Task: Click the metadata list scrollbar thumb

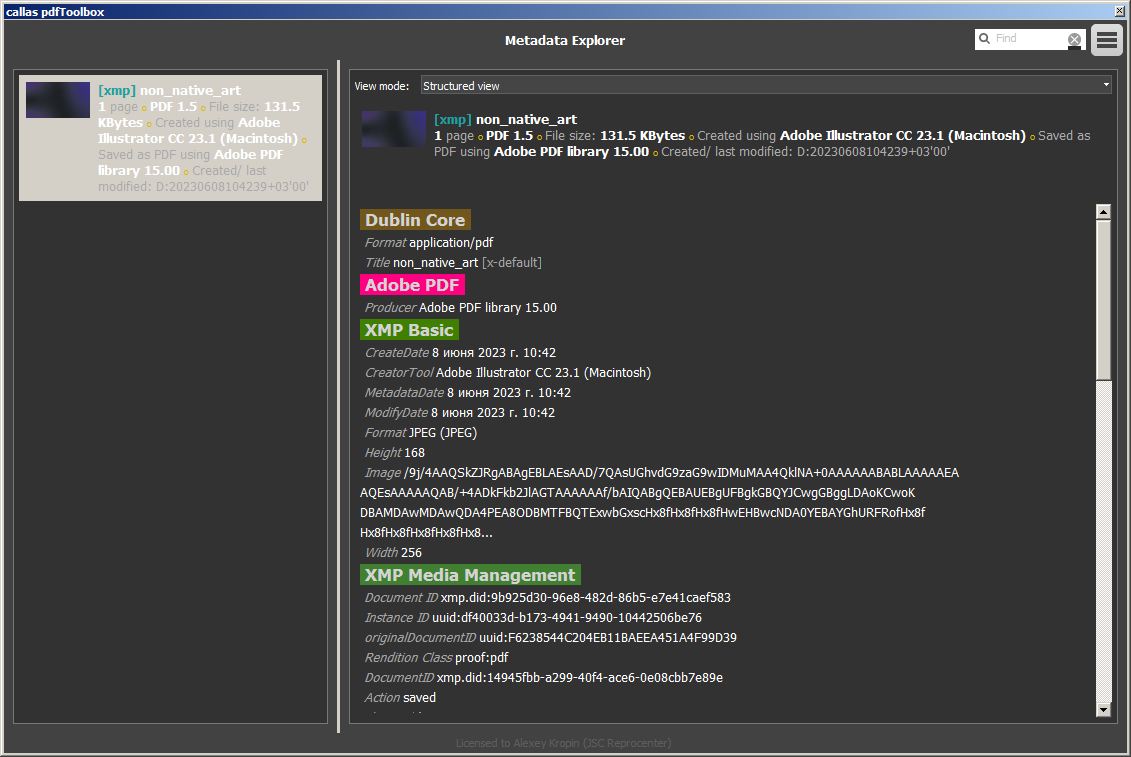Action: tap(1103, 299)
